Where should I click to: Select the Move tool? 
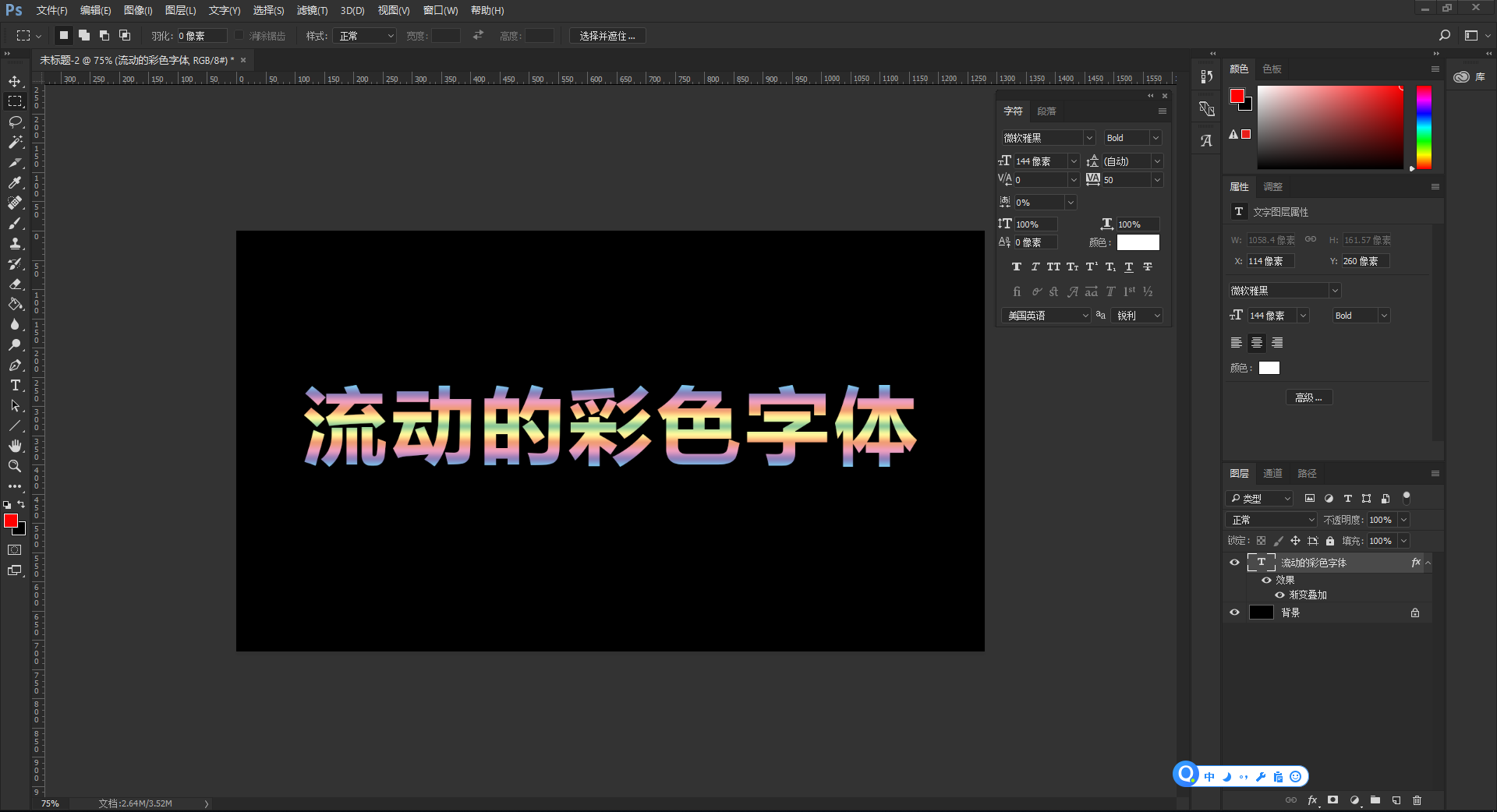click(15, 81)
